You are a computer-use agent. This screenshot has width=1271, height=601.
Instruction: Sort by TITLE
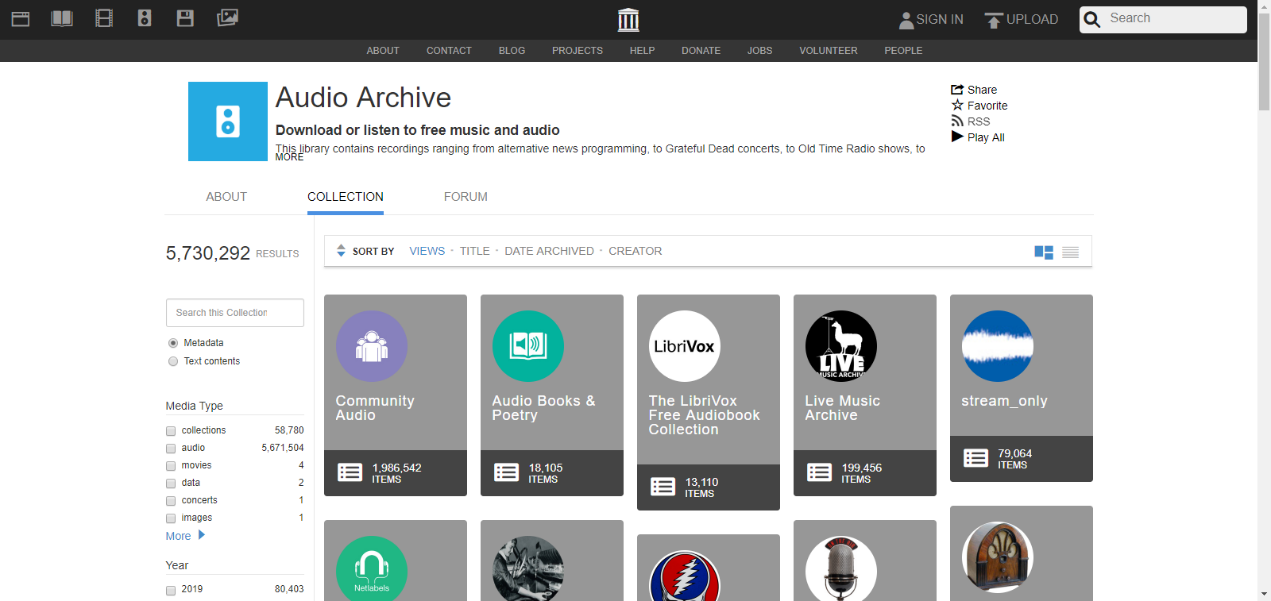point(475,251)
